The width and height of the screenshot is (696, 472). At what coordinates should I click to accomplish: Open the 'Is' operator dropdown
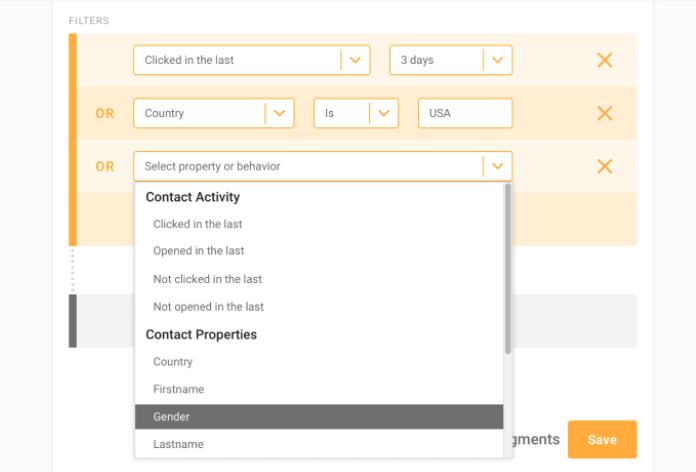click(356, 113)
